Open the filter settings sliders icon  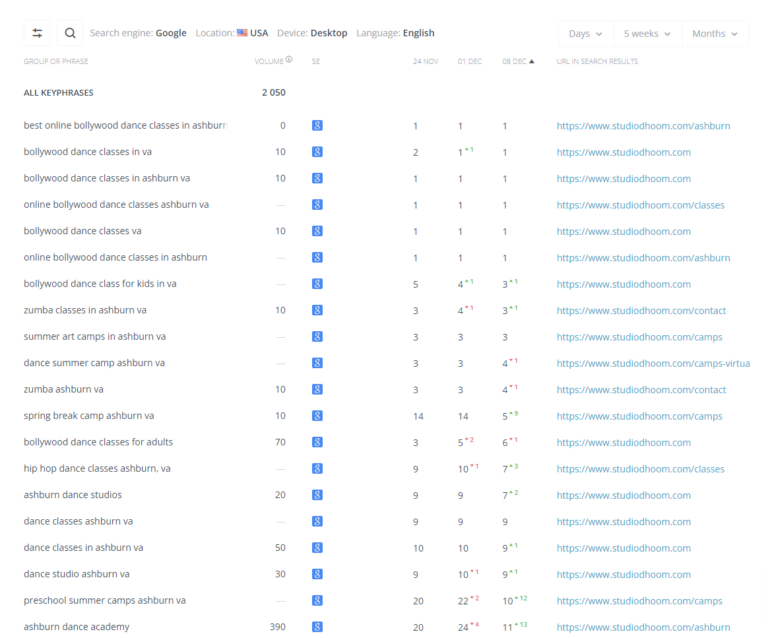(x=37, y=33)
